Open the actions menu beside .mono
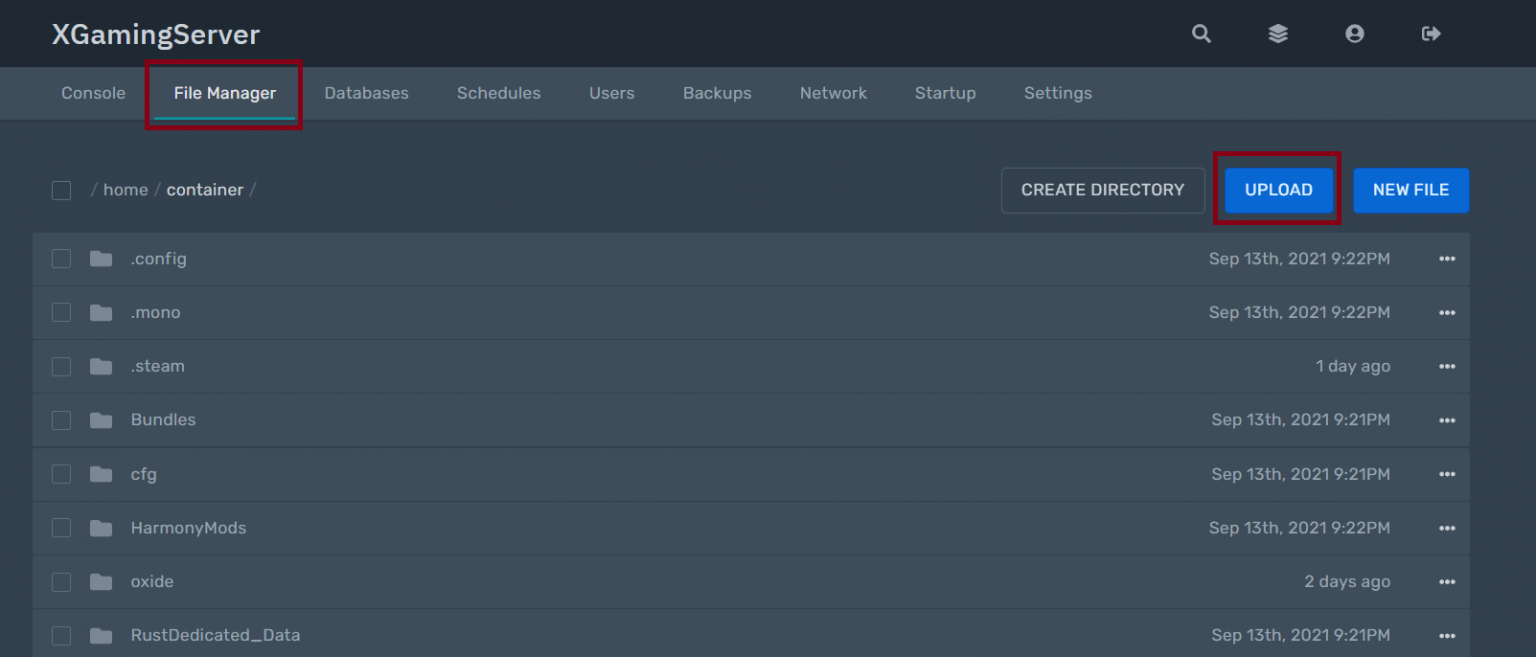 click(x=1447, y=312)
